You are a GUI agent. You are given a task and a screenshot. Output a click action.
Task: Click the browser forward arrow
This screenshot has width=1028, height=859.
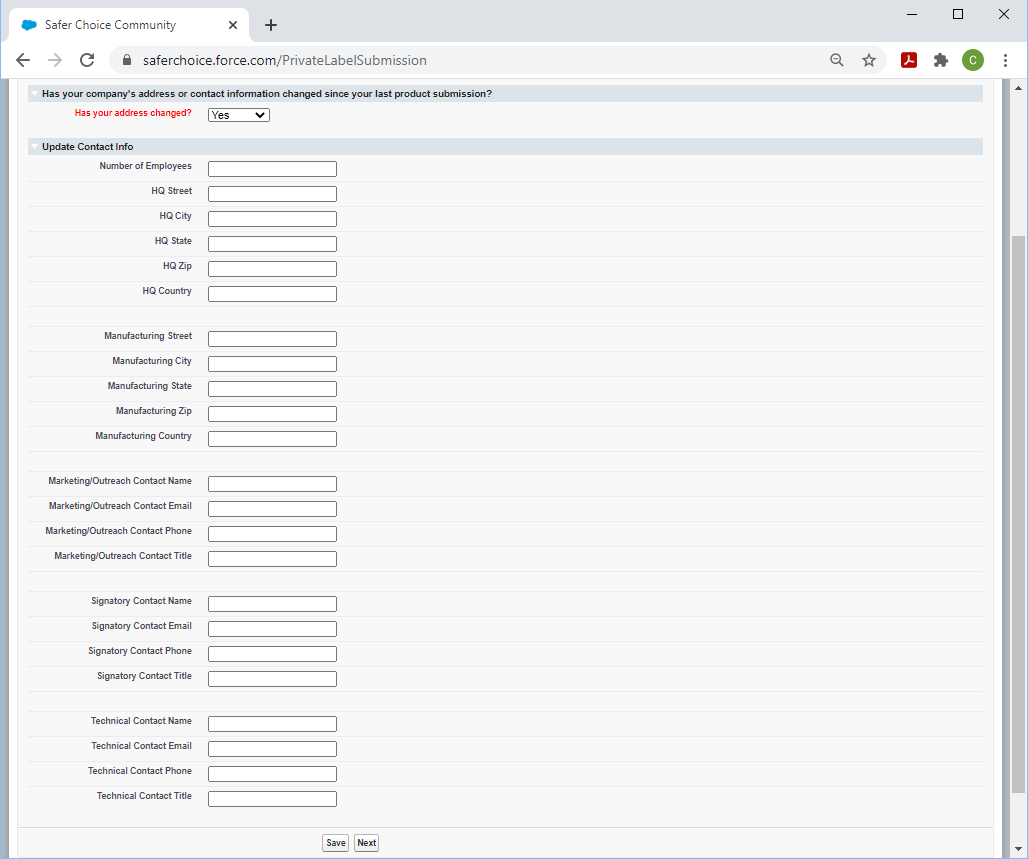click(55, 60)
